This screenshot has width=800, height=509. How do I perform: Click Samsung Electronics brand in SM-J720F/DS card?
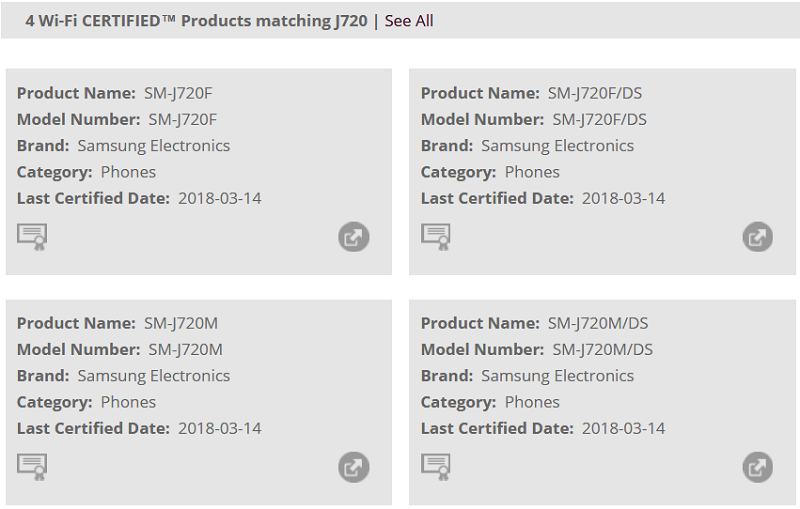(x=557, y=146)
